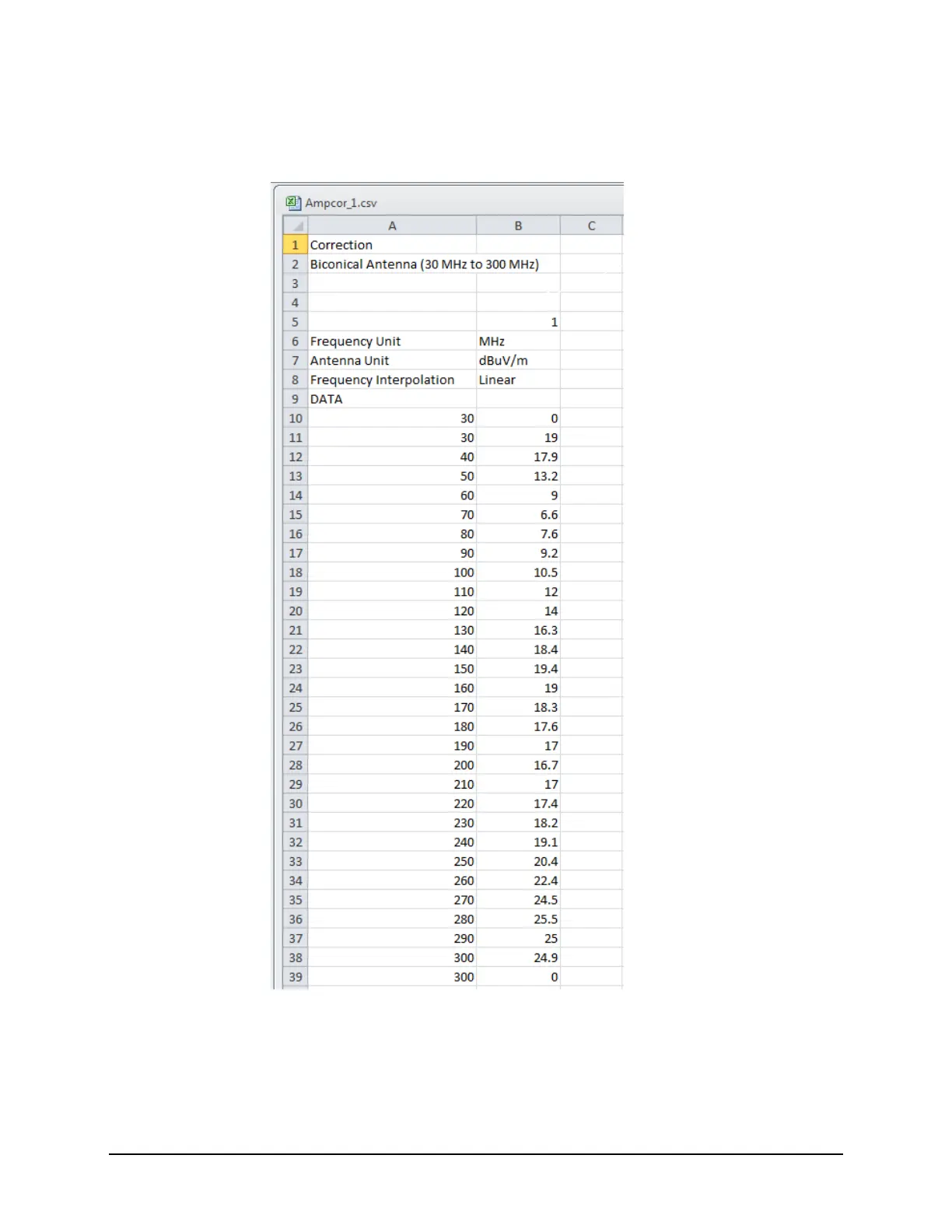This screenshot has height=1232, width=952.
Task: Click the value 10.5 in row 18
Action: [x=518, y=572]
